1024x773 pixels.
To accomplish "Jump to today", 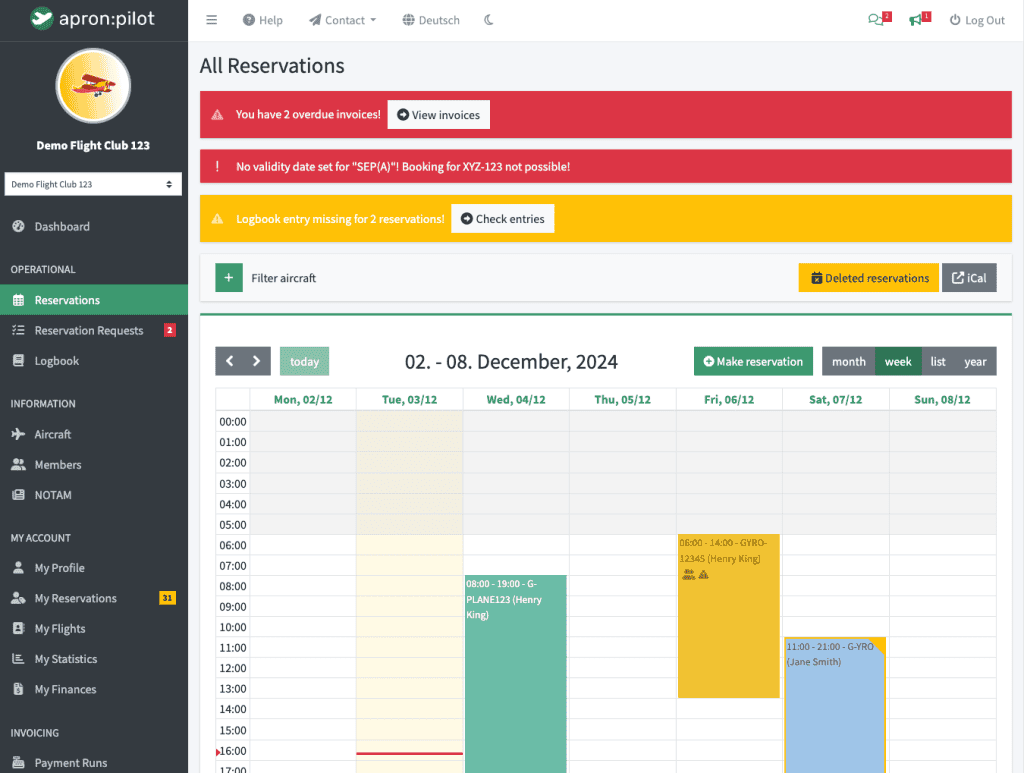I will click(304, 361).
